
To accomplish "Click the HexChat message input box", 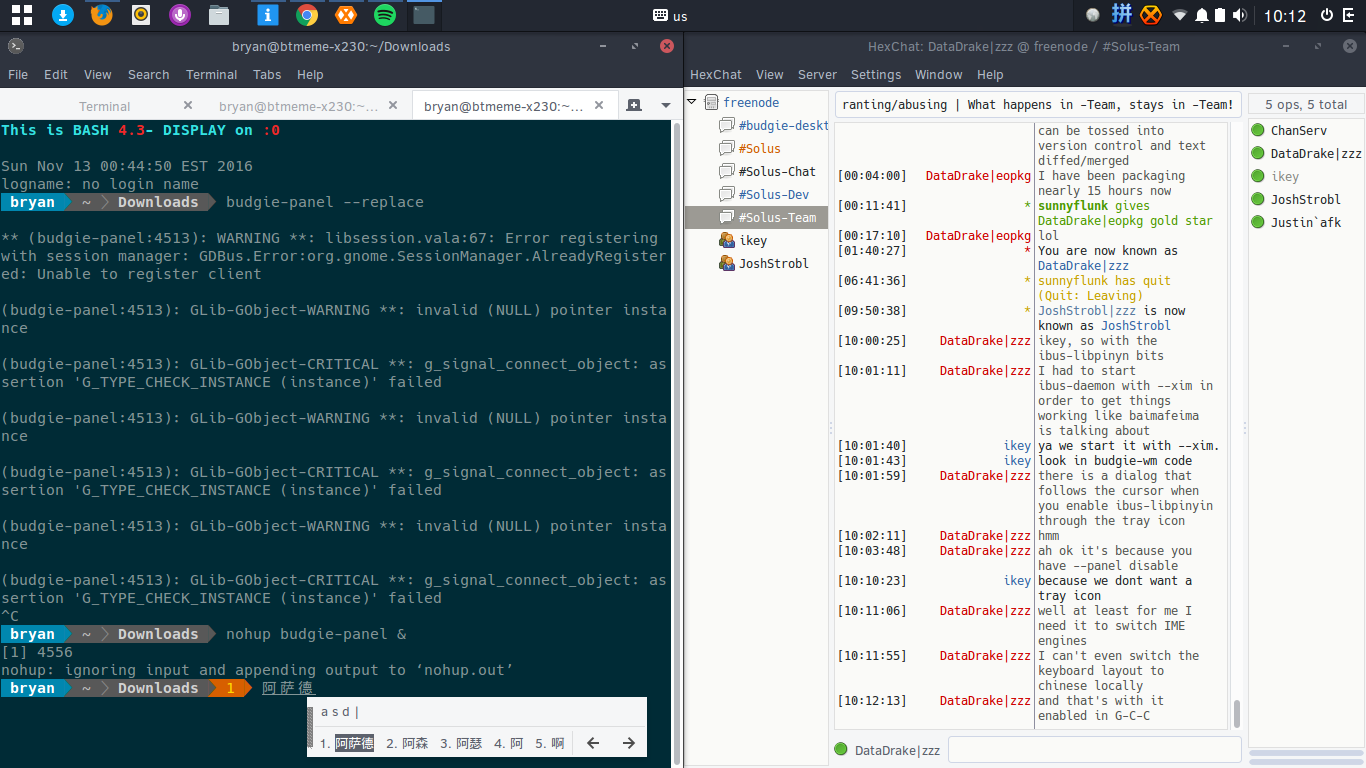I will pos(1094,750).
